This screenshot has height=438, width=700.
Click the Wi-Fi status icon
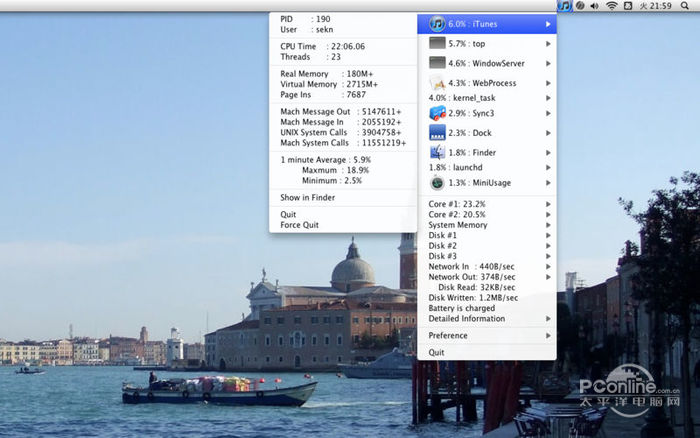611,6
